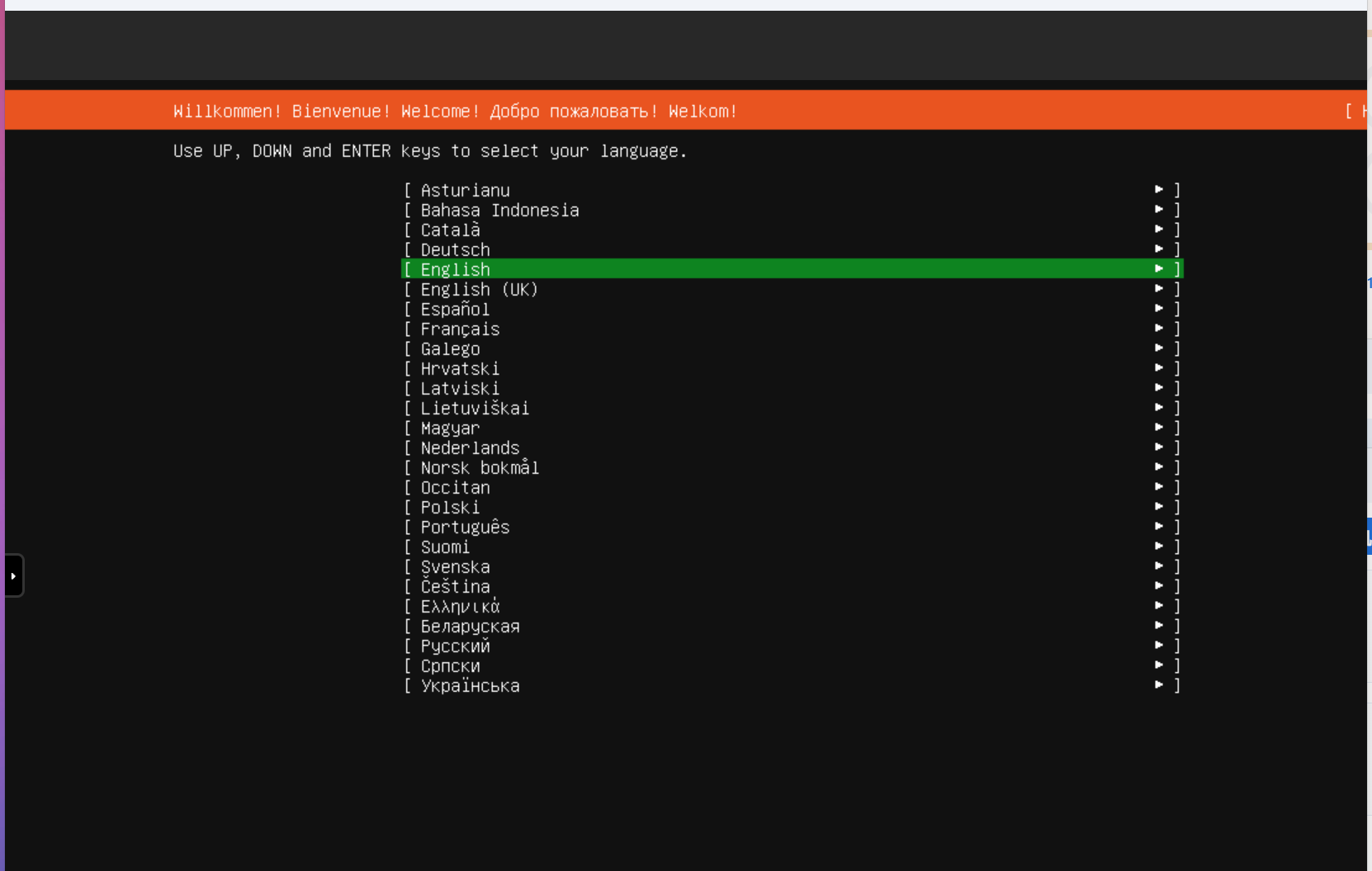Select Bahasa Indonesia language option
Screen dimensions: 1372x871
[792, 210]
